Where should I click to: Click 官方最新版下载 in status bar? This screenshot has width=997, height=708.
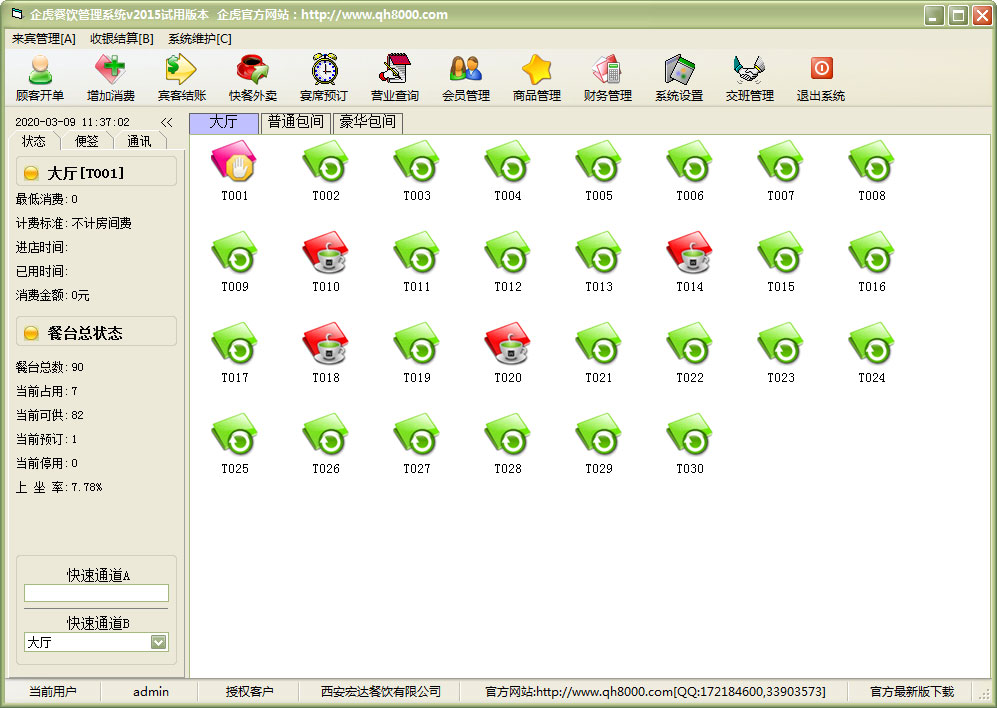click(x=911, y=691)
